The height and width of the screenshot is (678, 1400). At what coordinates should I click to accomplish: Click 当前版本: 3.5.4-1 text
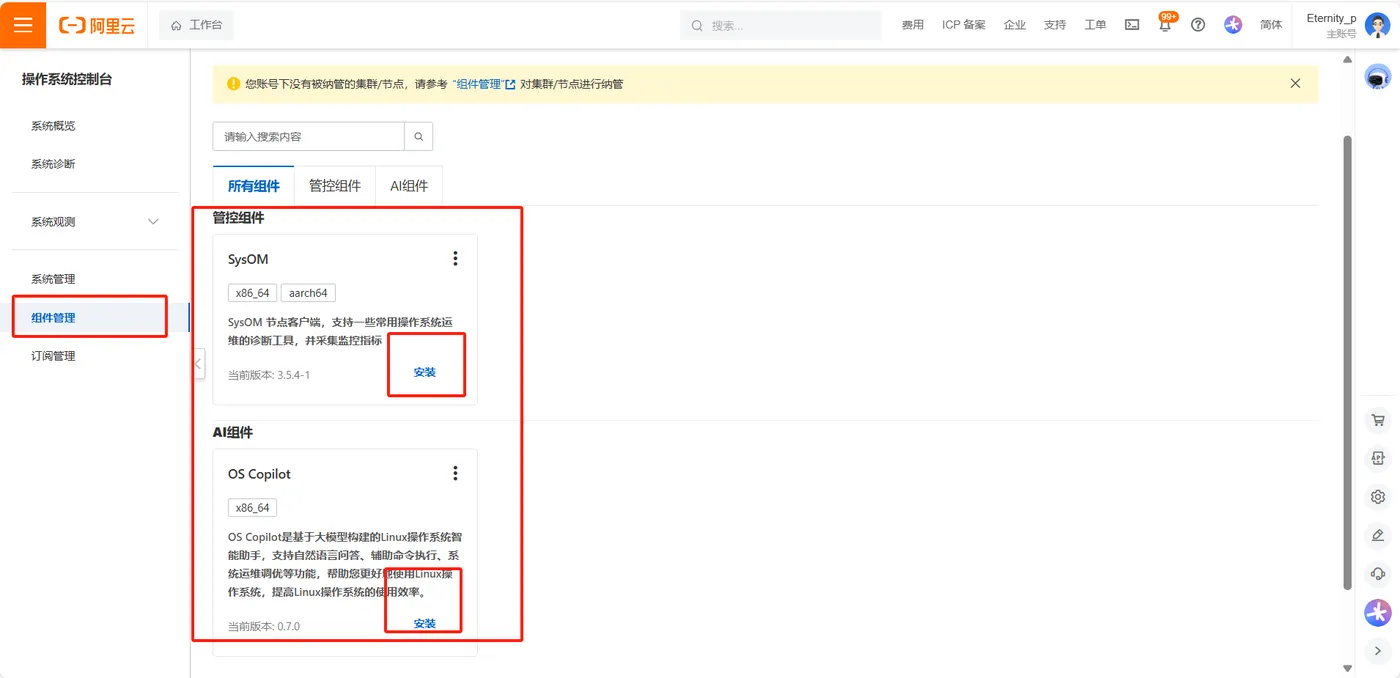(269, 375)
